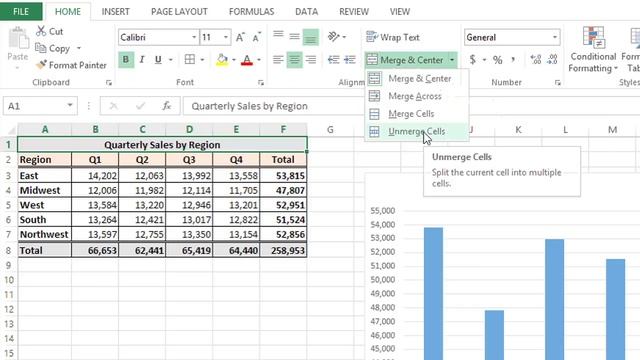Open the font size 11 dropdown
The height and width of the screenshot is (360, 640).
(226, 37)
